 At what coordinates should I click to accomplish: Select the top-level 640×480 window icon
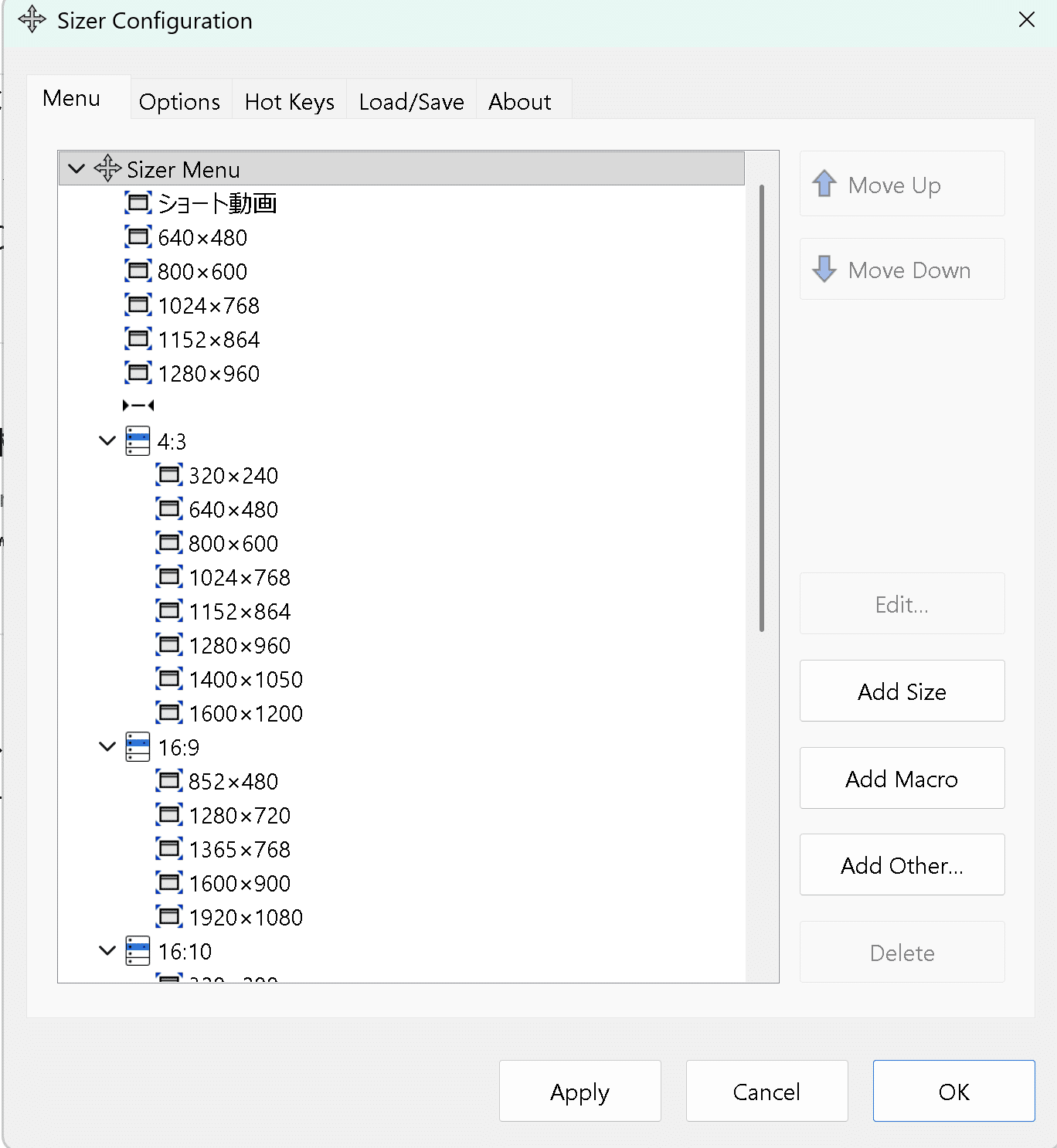pyautogui.click(x=138, y=237)
